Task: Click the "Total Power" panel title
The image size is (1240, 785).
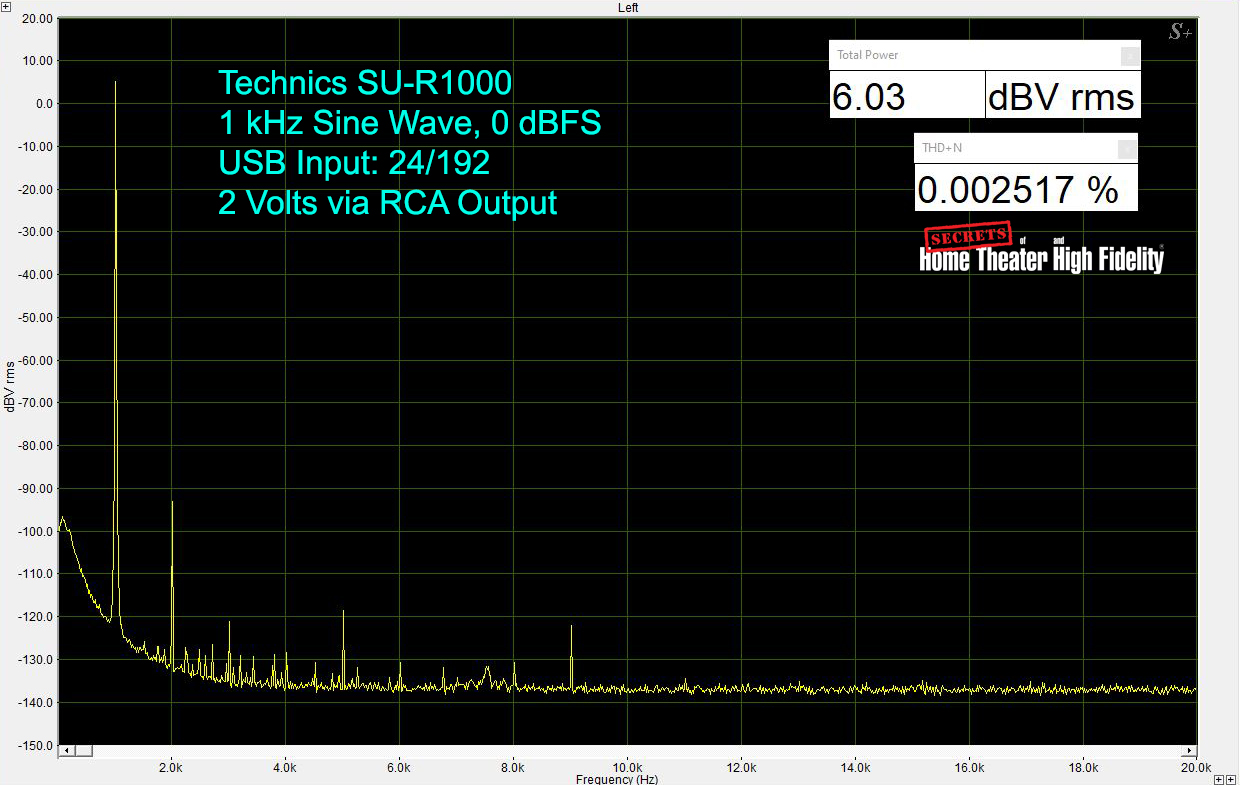Action: (x=867, y=55)
